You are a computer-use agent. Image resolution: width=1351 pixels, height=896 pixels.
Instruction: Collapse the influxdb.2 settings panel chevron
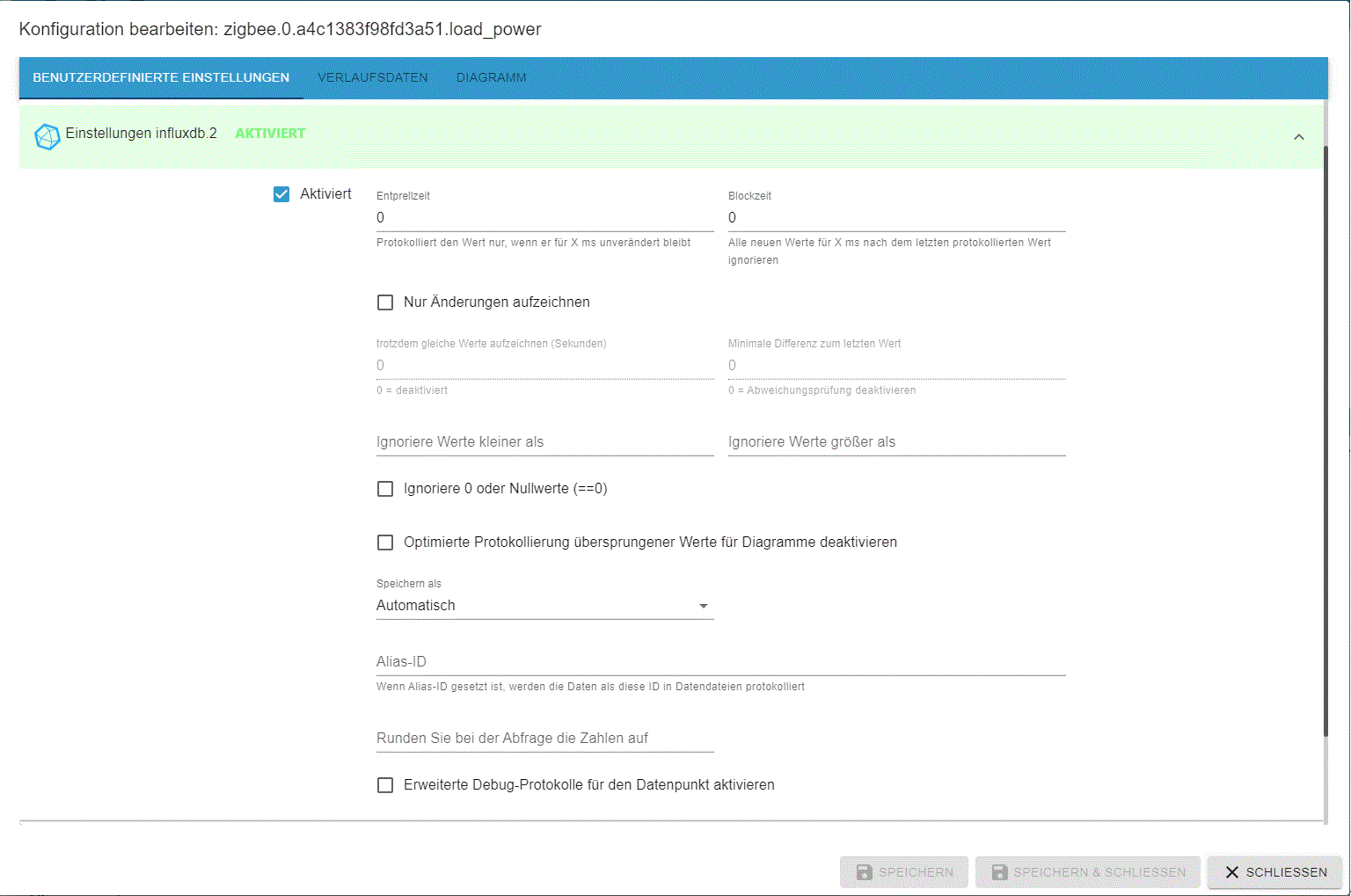1299,137
